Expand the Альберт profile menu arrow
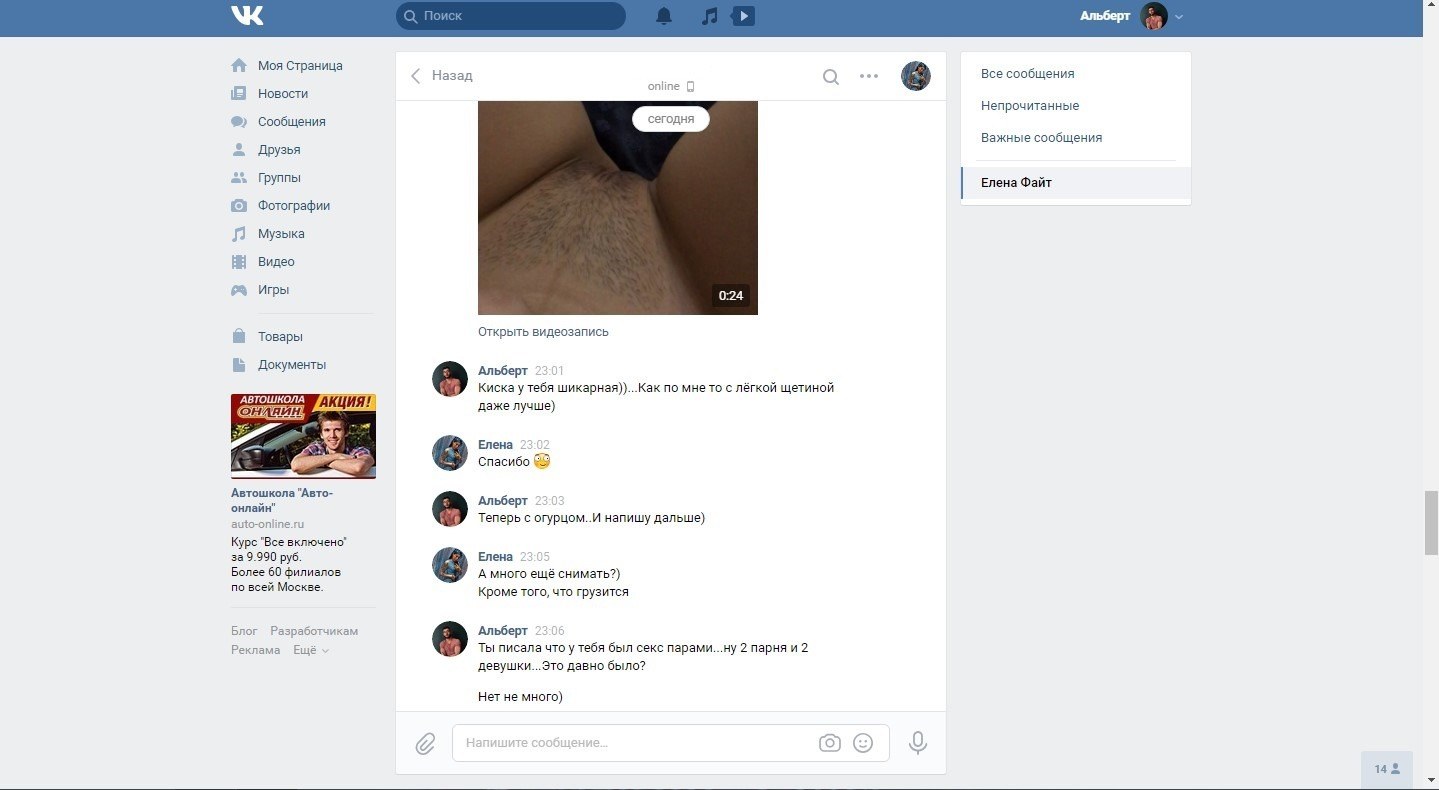Image resolution: width=1439 pixels, height=790 pixels. [x=1179, y=17]
